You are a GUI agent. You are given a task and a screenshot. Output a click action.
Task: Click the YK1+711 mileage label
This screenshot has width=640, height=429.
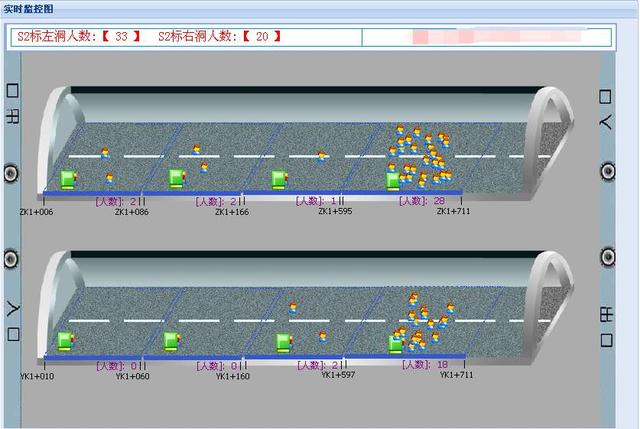[456, 375]
